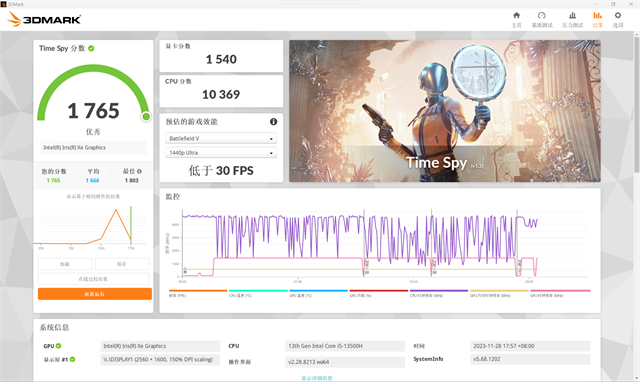Image resolution: width=640 pixels, height=382 pixels.
Task: Open the Options gear icon
Action: [x=618, y=16]
